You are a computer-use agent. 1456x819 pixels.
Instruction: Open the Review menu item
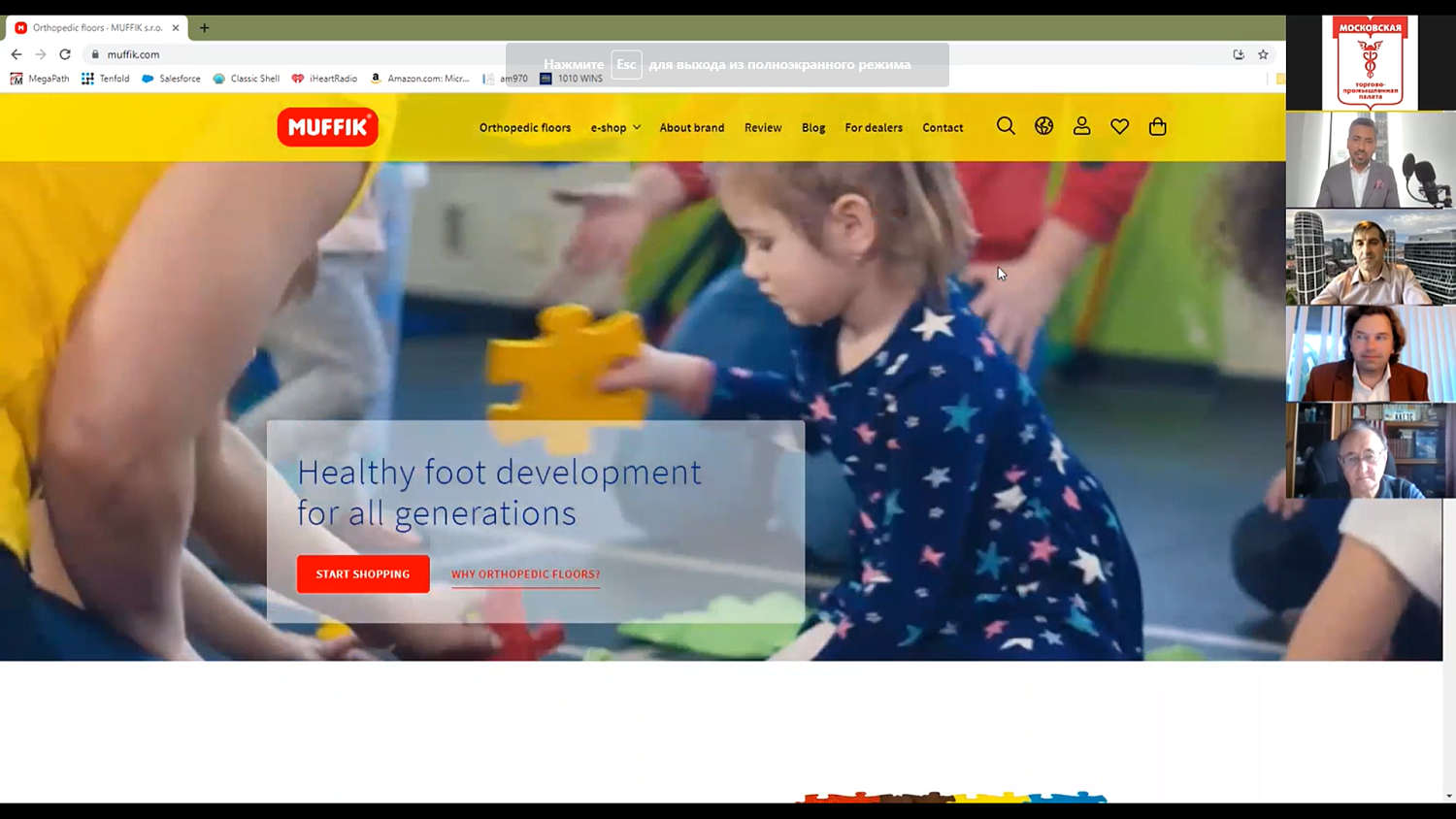(x=763, y=127)
